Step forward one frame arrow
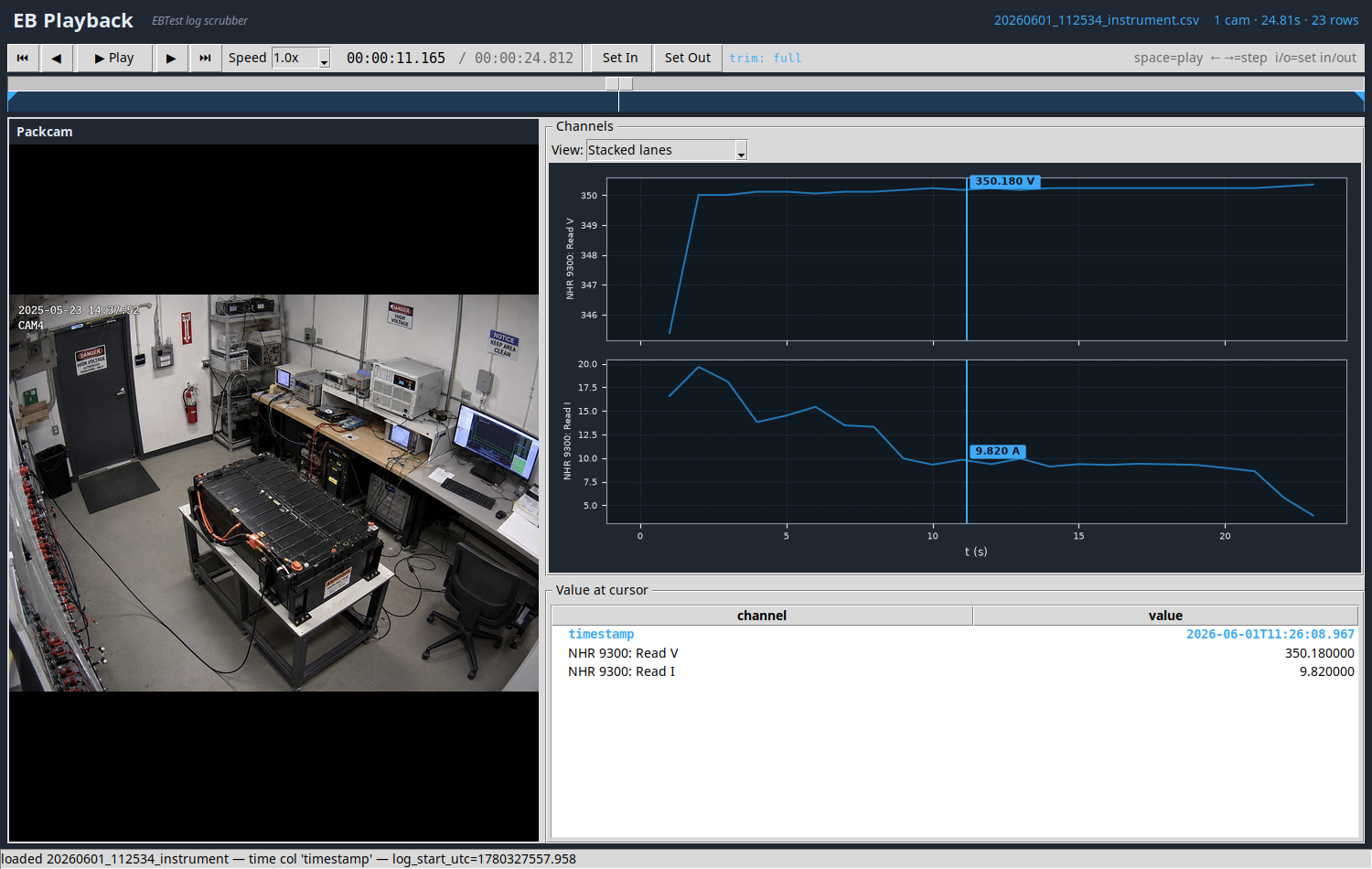Viewport: 1372px width, 869px height. click(171, 58)
